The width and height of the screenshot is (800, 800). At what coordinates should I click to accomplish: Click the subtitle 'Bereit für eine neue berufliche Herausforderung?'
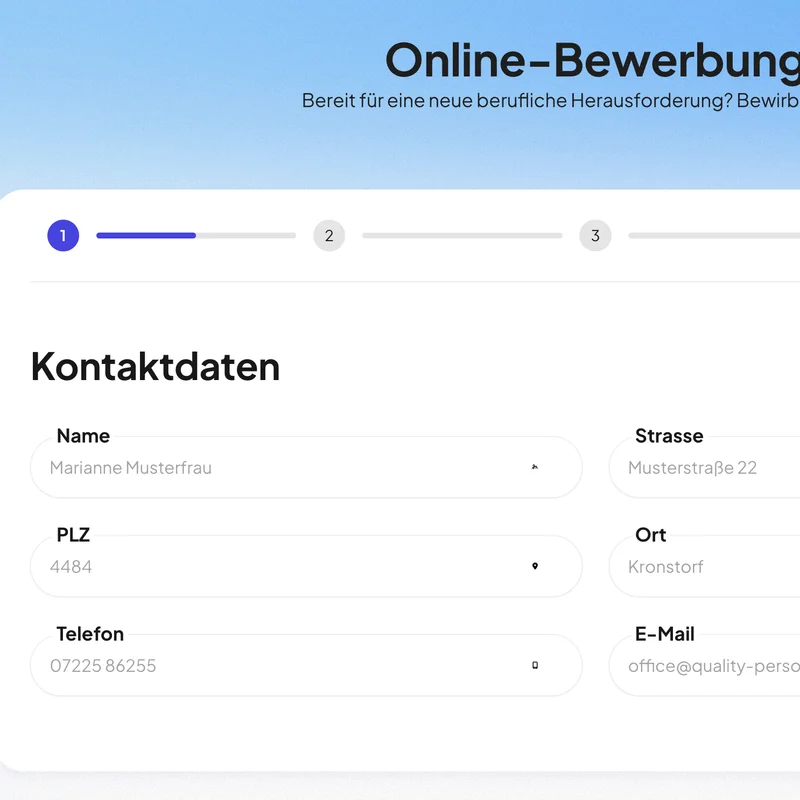(x=517, y=101)
